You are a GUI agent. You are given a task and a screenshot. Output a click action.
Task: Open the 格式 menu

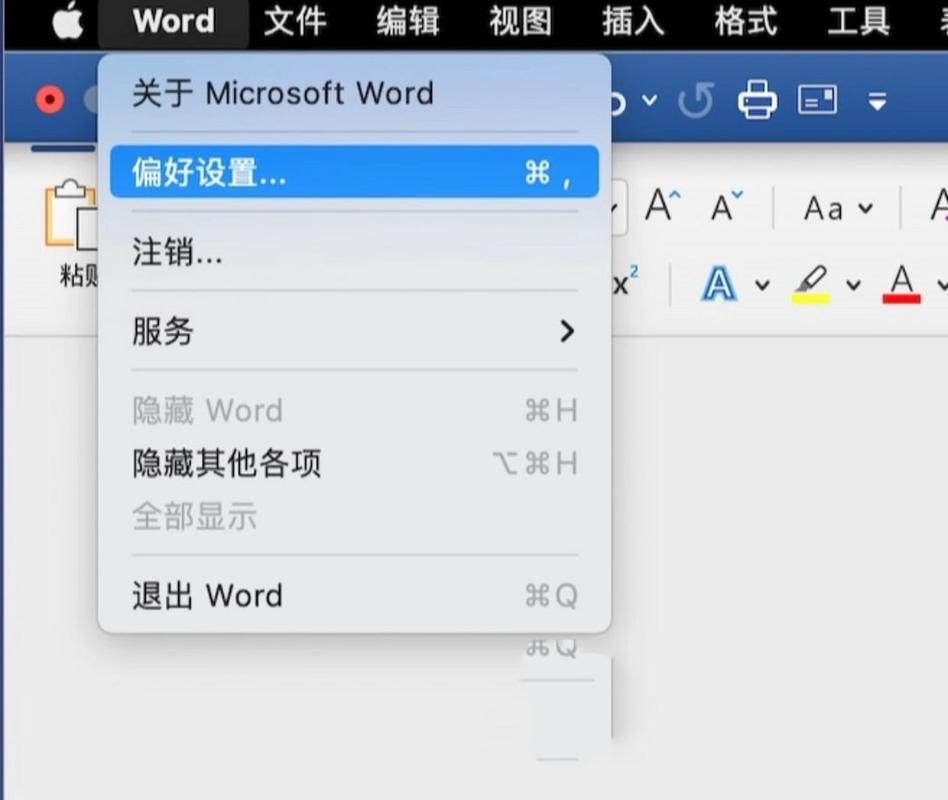(746, 21)
